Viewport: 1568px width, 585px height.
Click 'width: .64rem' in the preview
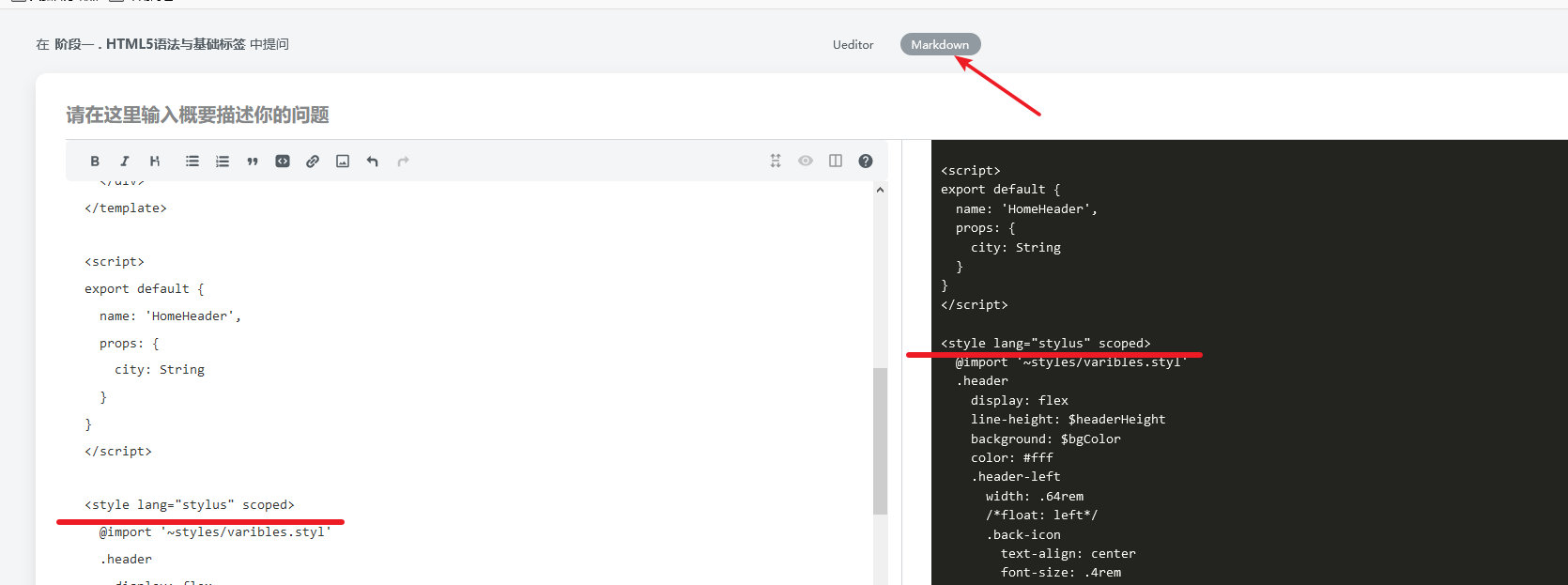[x=1035, y=497]
